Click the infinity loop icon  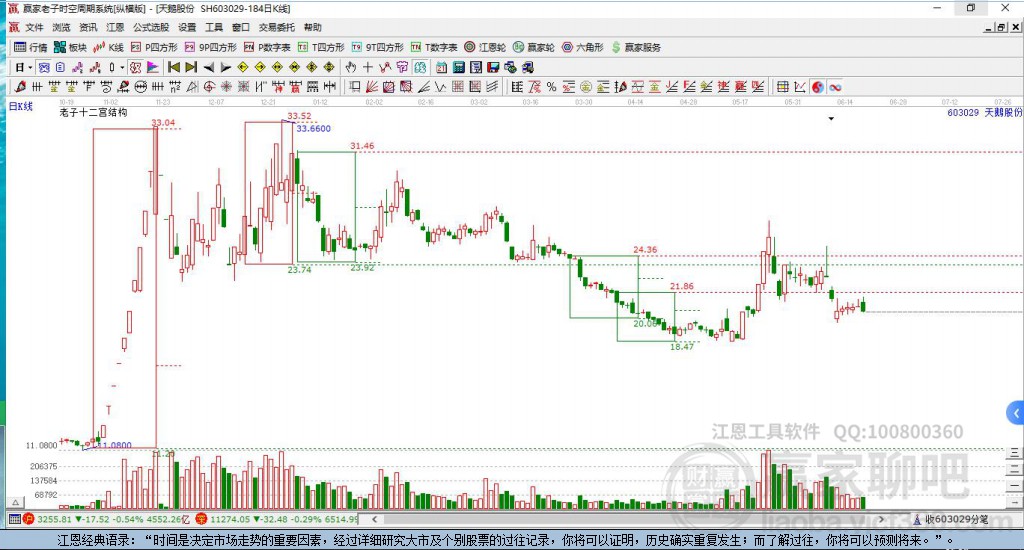click(835, 87)
